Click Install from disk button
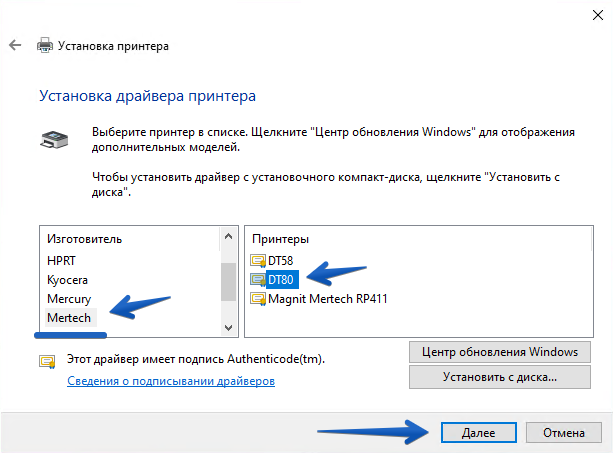This screenshot has width=613, height=453. coord(499,377)
